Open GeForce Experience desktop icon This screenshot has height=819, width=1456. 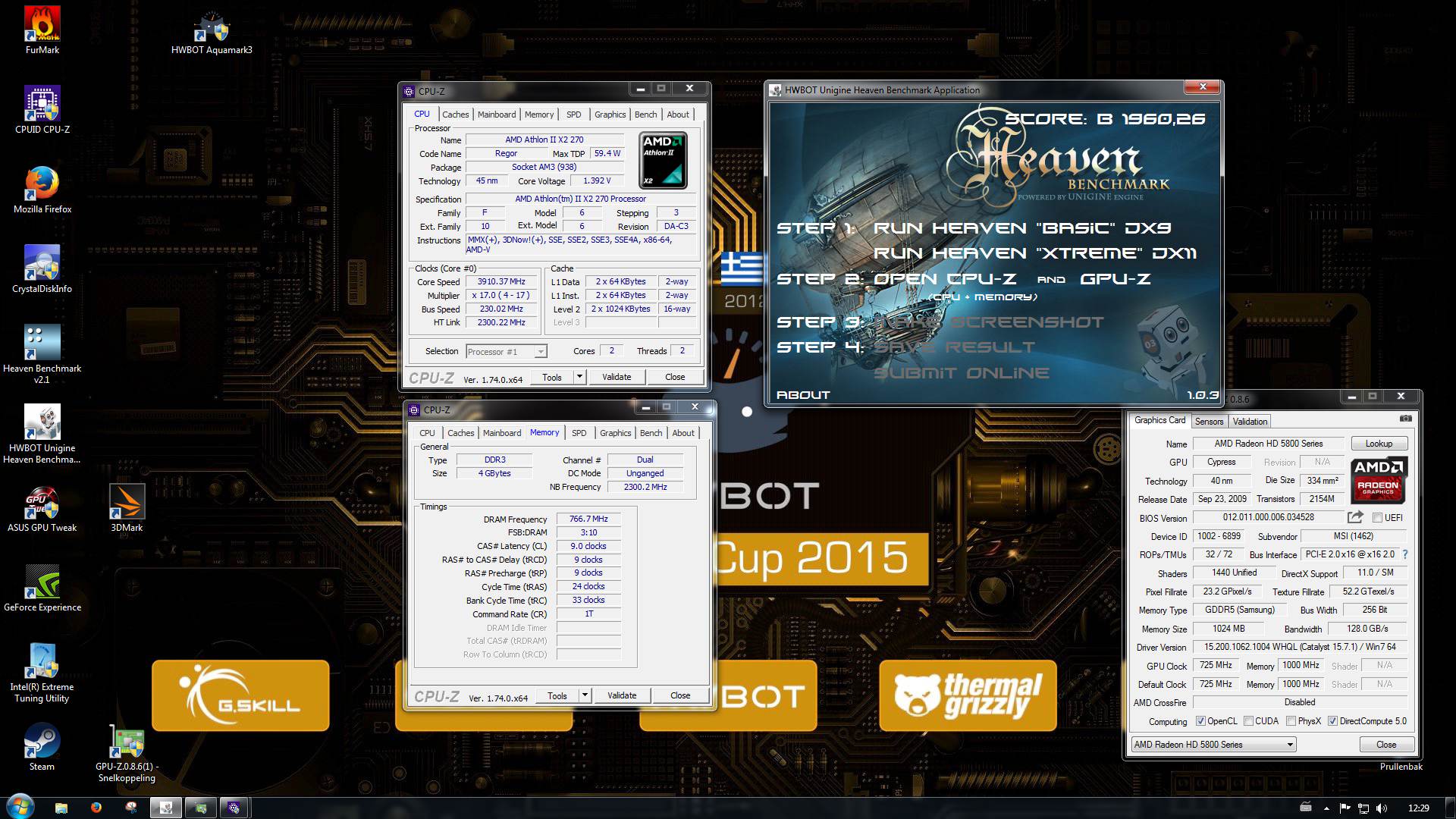click(x=42, y=588)
